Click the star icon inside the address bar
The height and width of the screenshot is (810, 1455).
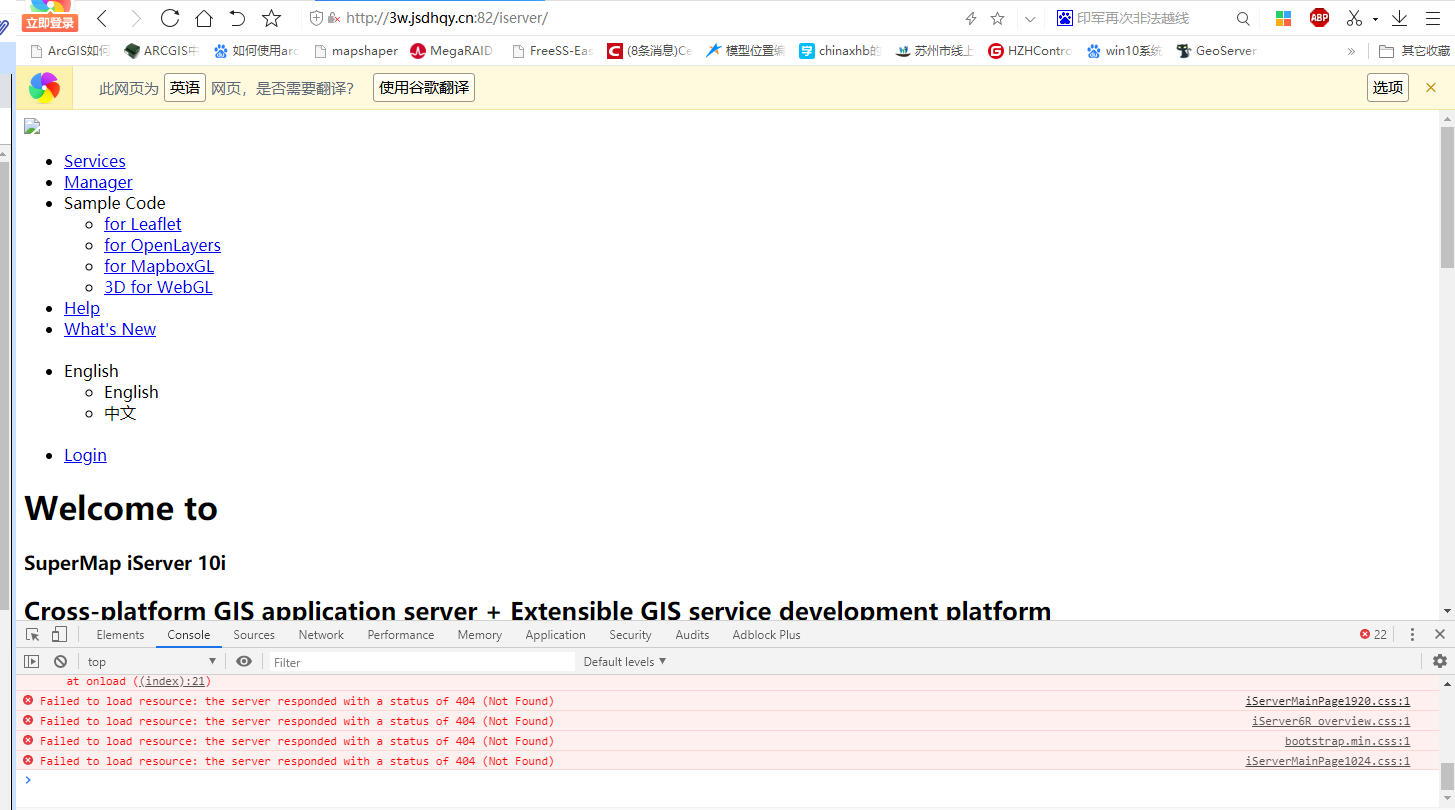997,18
